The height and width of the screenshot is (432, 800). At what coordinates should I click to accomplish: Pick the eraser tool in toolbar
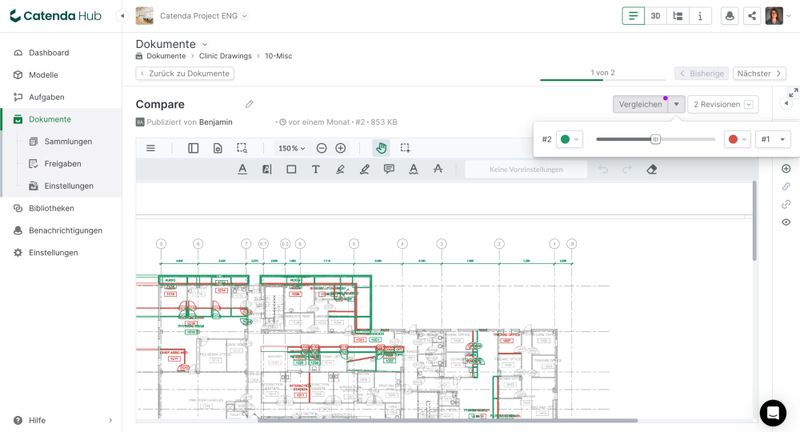click(652, 169)
